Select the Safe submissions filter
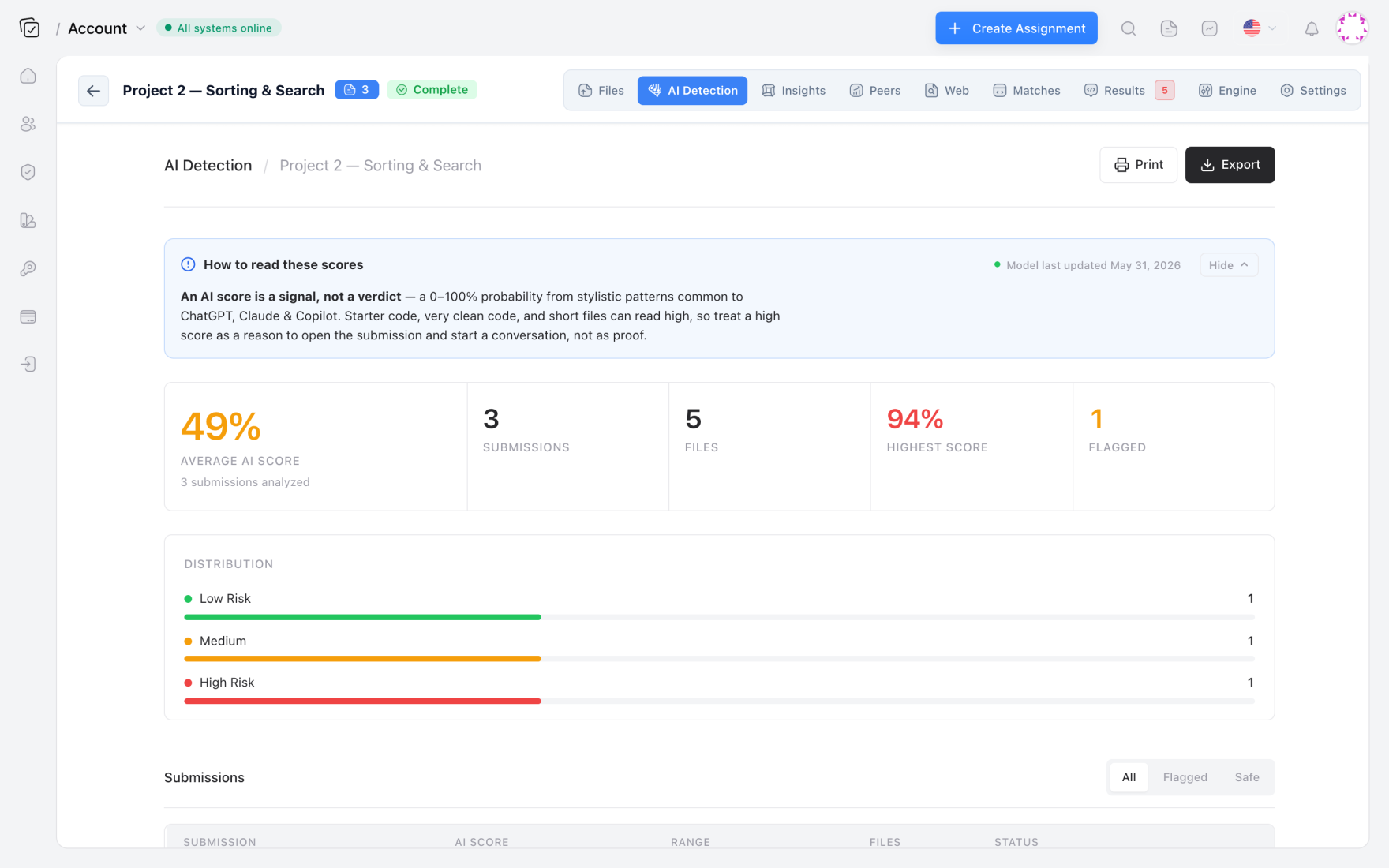 pyautogui.click(x=1247, y=777)
